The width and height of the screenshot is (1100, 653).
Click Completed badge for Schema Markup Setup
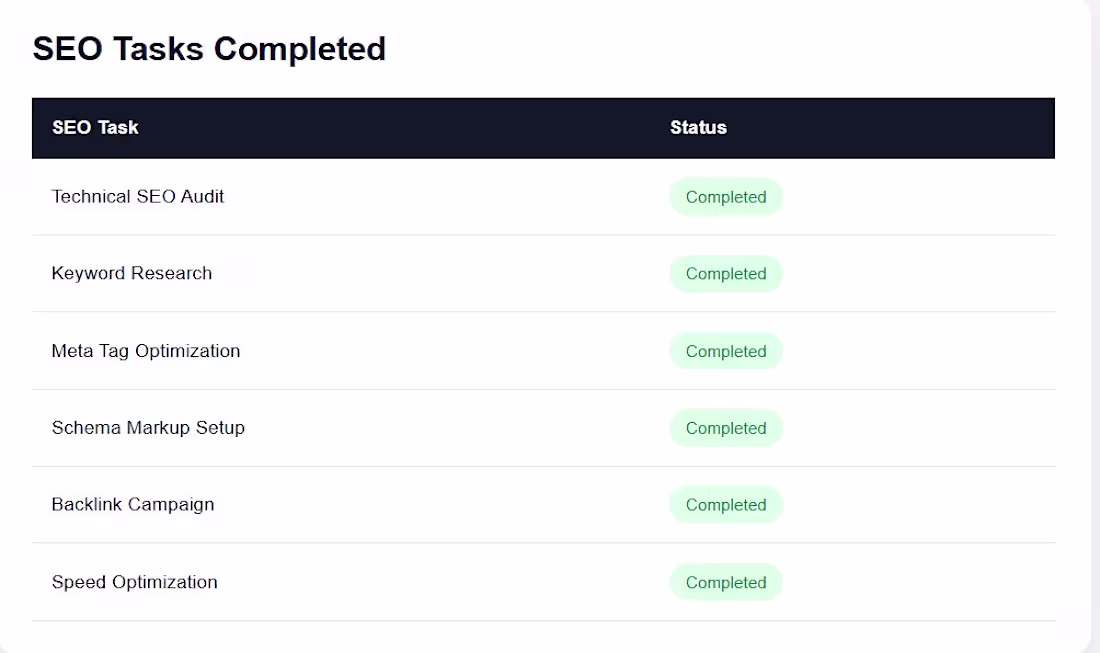click(x=725, y=428)
